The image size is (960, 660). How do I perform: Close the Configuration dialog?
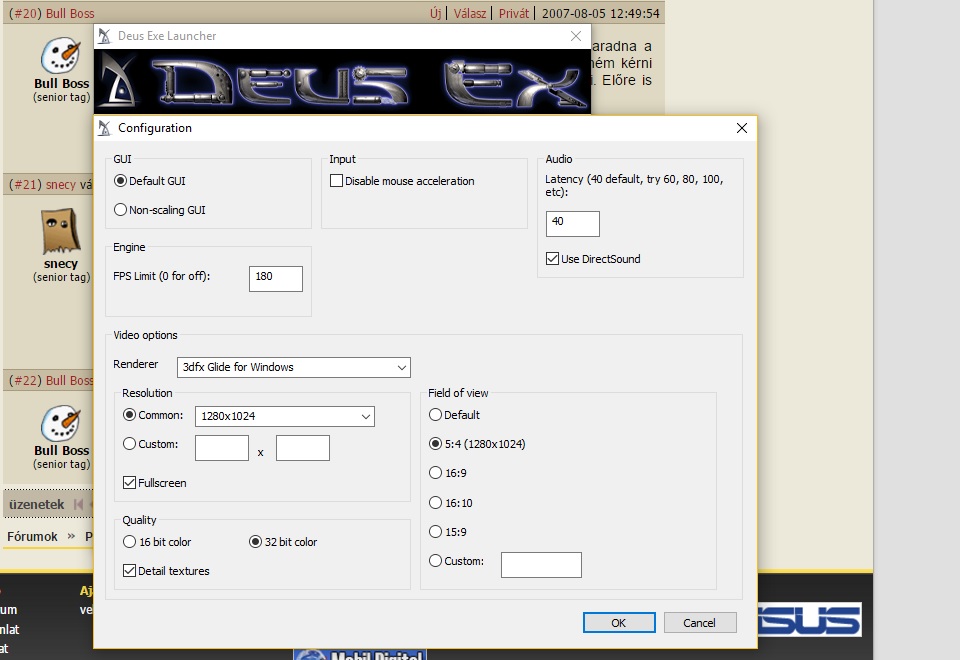(x=741, y=128)
